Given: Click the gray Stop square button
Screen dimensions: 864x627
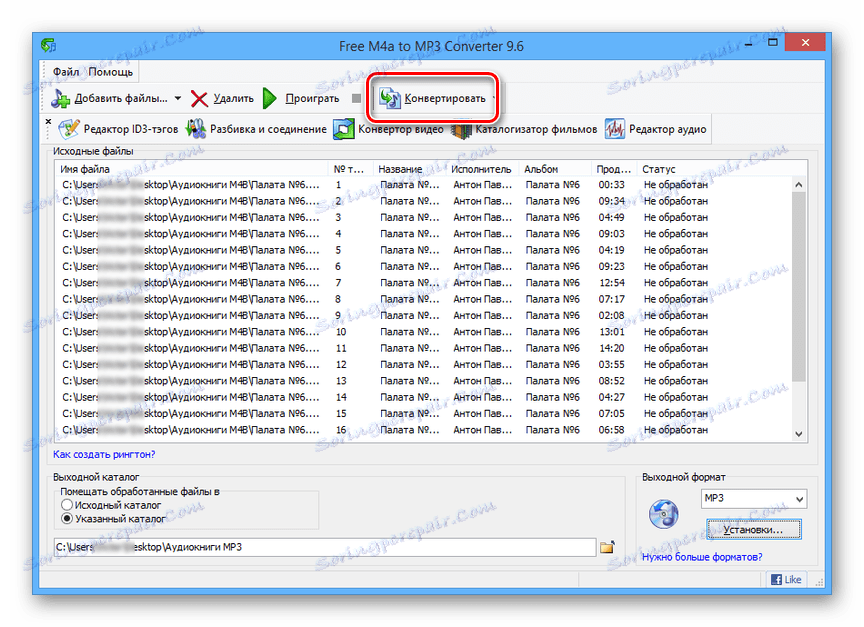Looking at the screenshot, I should 357,98.
